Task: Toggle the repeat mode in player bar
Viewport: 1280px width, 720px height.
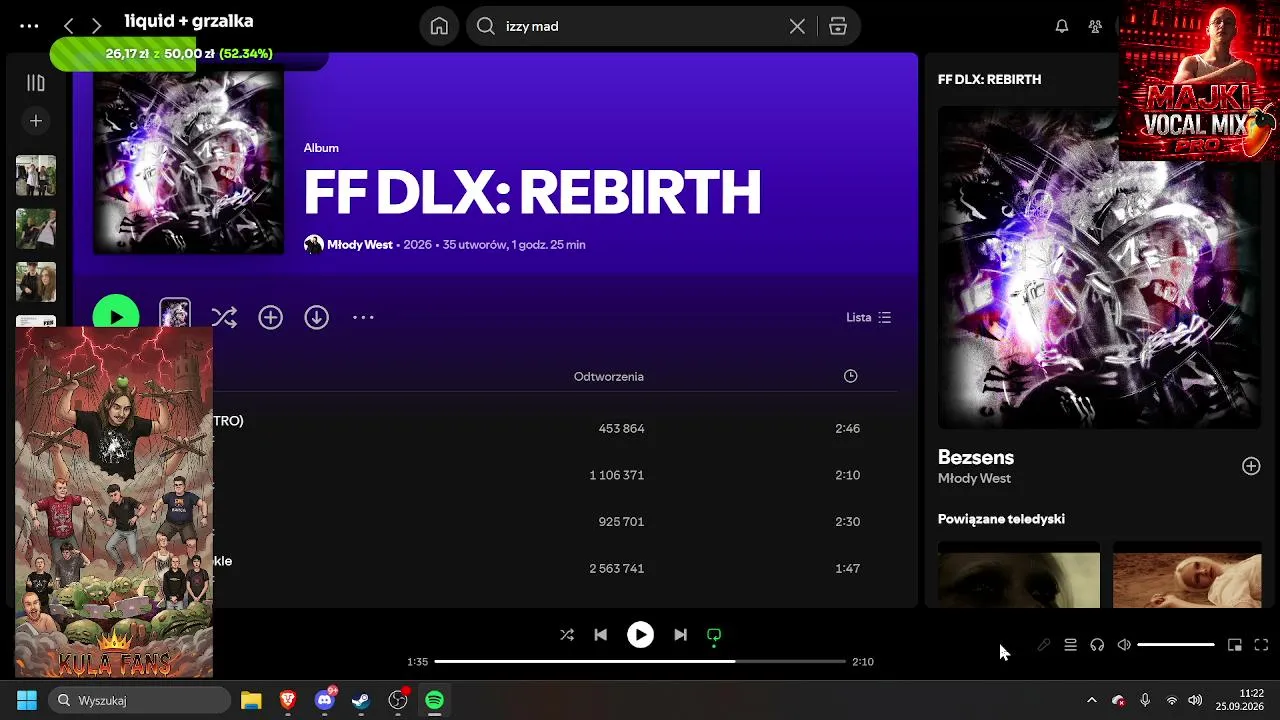Action: [x=714, y=634]
